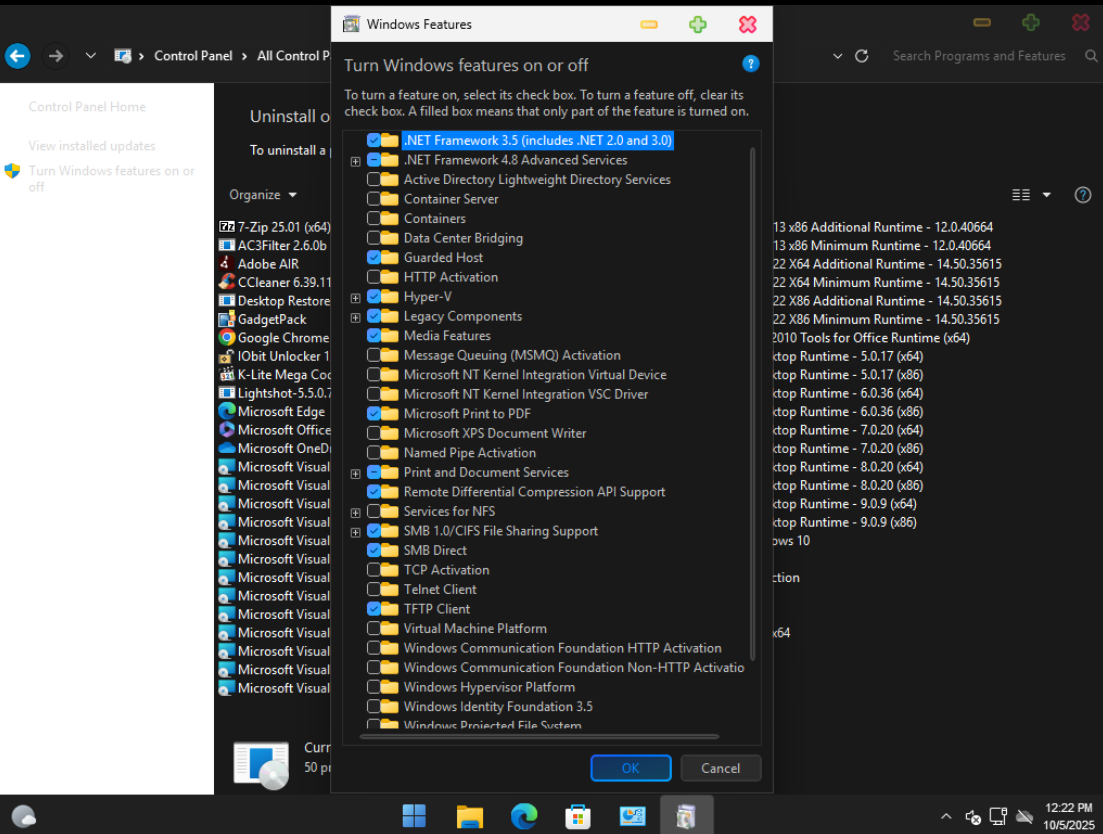Click the Windows Start button
Screen dimensions: 1103x834
tap(413, 816)
